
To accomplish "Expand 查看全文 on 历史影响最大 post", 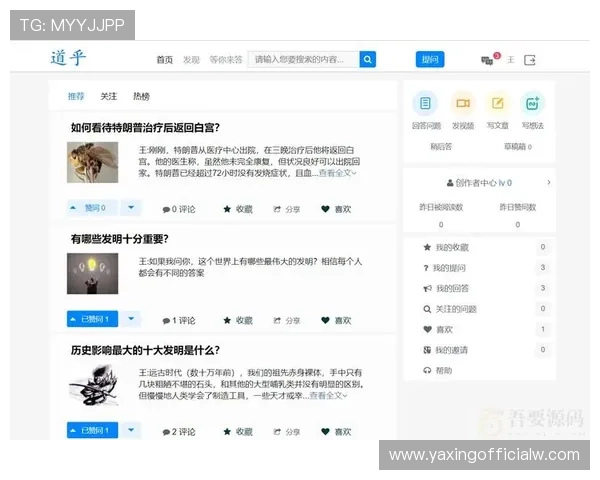I will [328, 395].
